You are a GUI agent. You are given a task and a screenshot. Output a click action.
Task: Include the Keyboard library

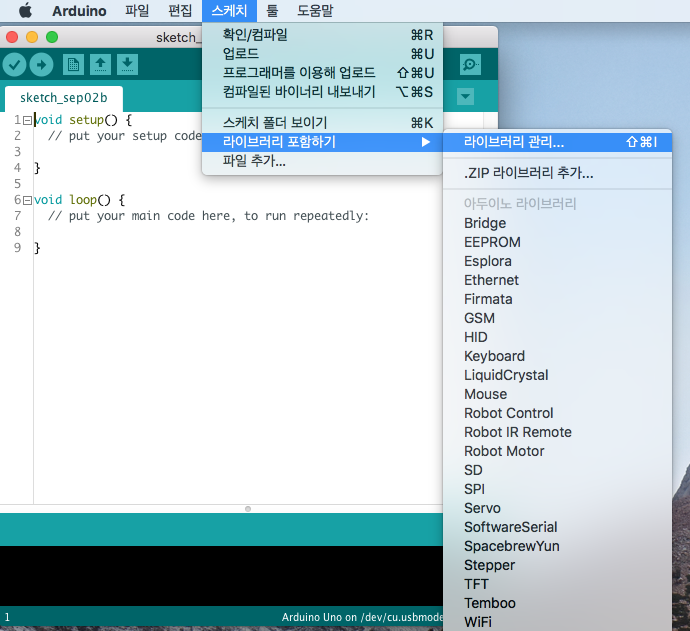(557, 356)
